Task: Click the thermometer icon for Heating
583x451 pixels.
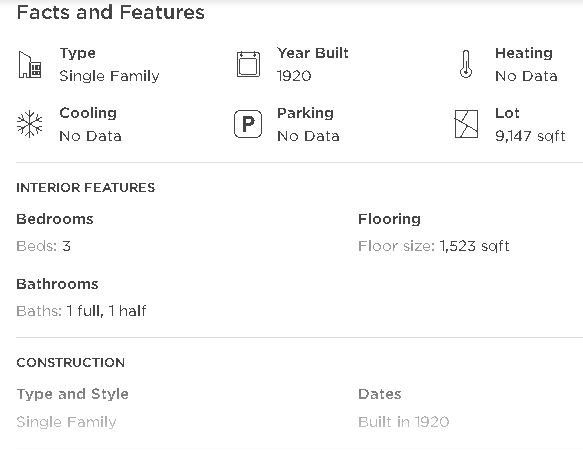Action: pyautogui.click(x=466, y=64)
